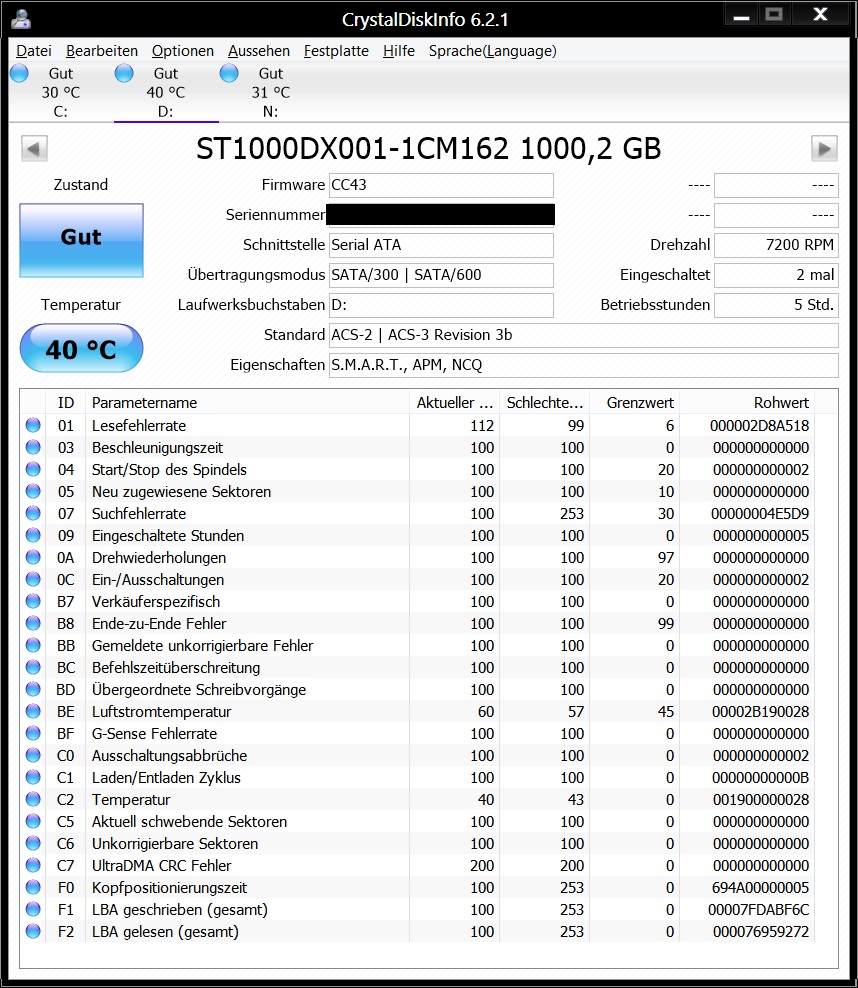Click the Laufwerksbuchstaben field D:
Image resolution: width=858 pixels, height=988 pixels.
click(441, 305)
